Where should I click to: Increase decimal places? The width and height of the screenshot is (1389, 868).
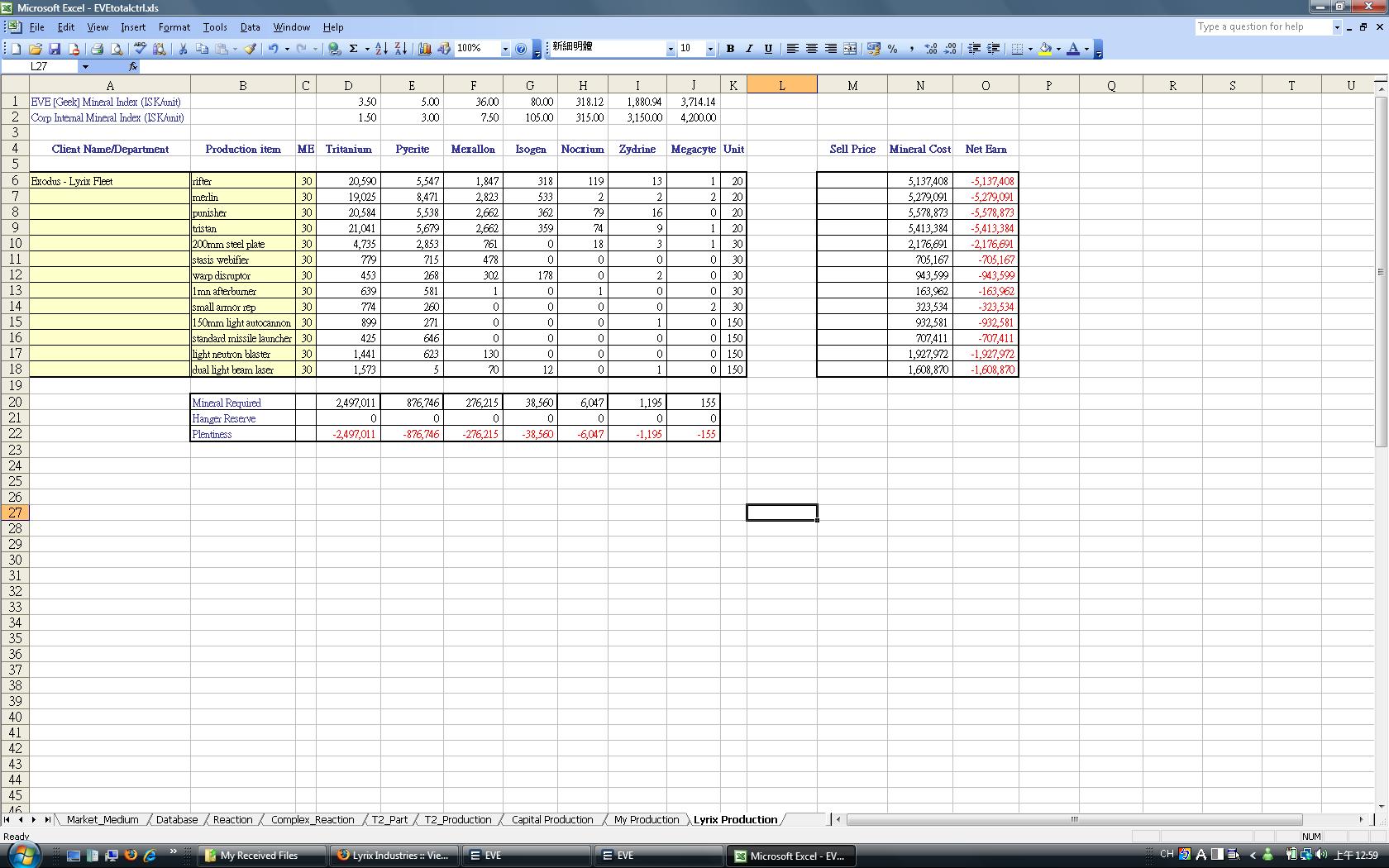tap(930, 49)
